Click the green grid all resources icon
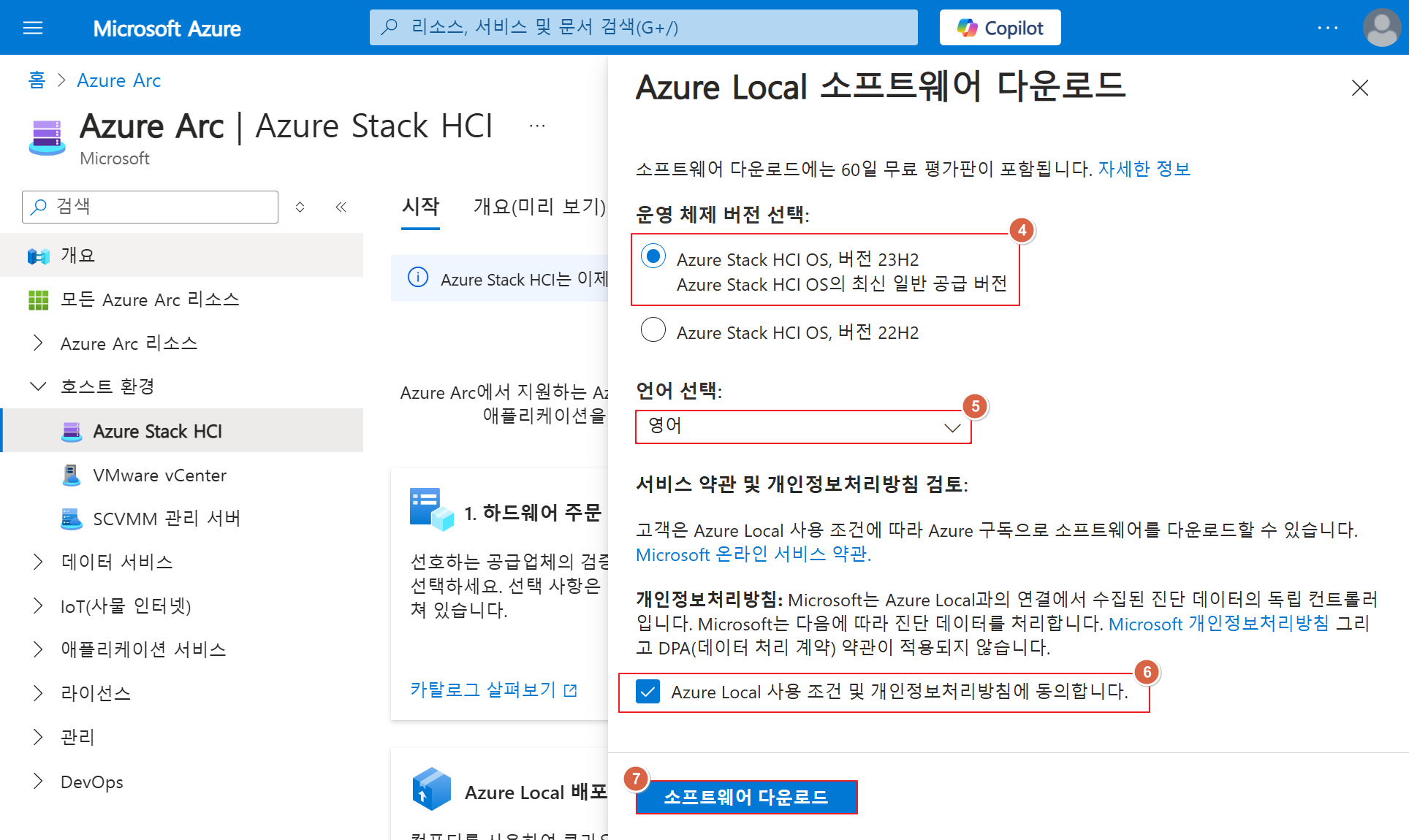 coord(38,299)
